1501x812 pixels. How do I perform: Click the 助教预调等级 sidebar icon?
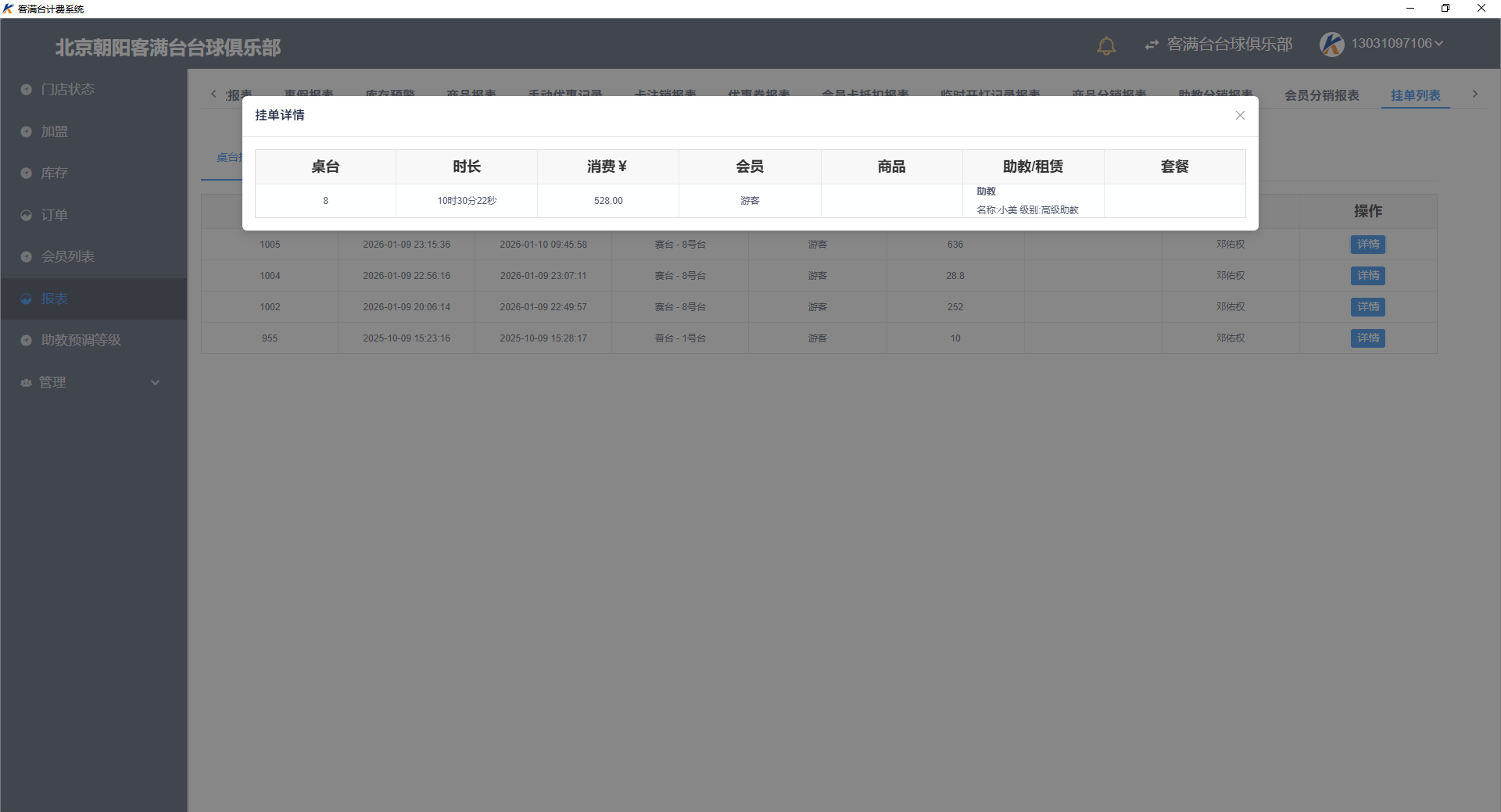(x=26, y=340)
